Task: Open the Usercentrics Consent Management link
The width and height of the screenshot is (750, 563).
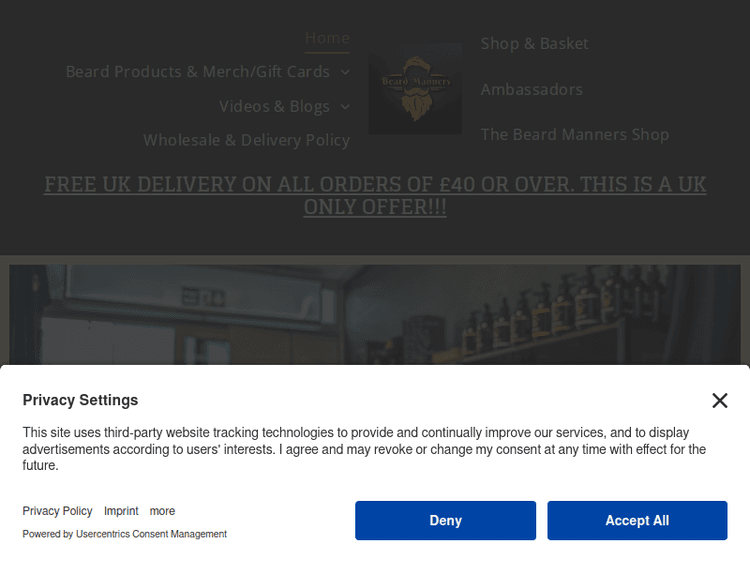Action: (x=151, y=534)
